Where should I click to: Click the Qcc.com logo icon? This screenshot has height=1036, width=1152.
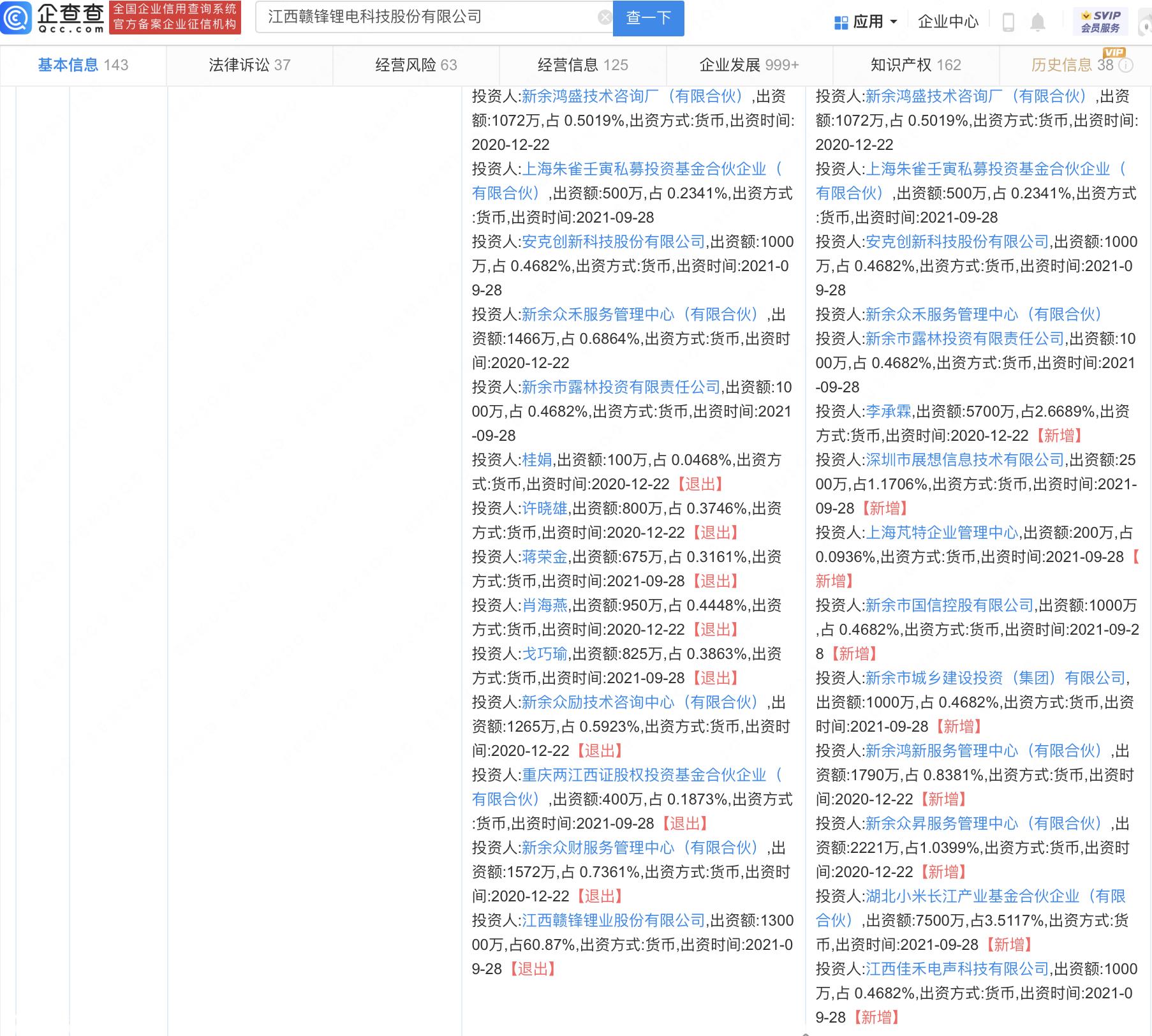tap(16, 18)
